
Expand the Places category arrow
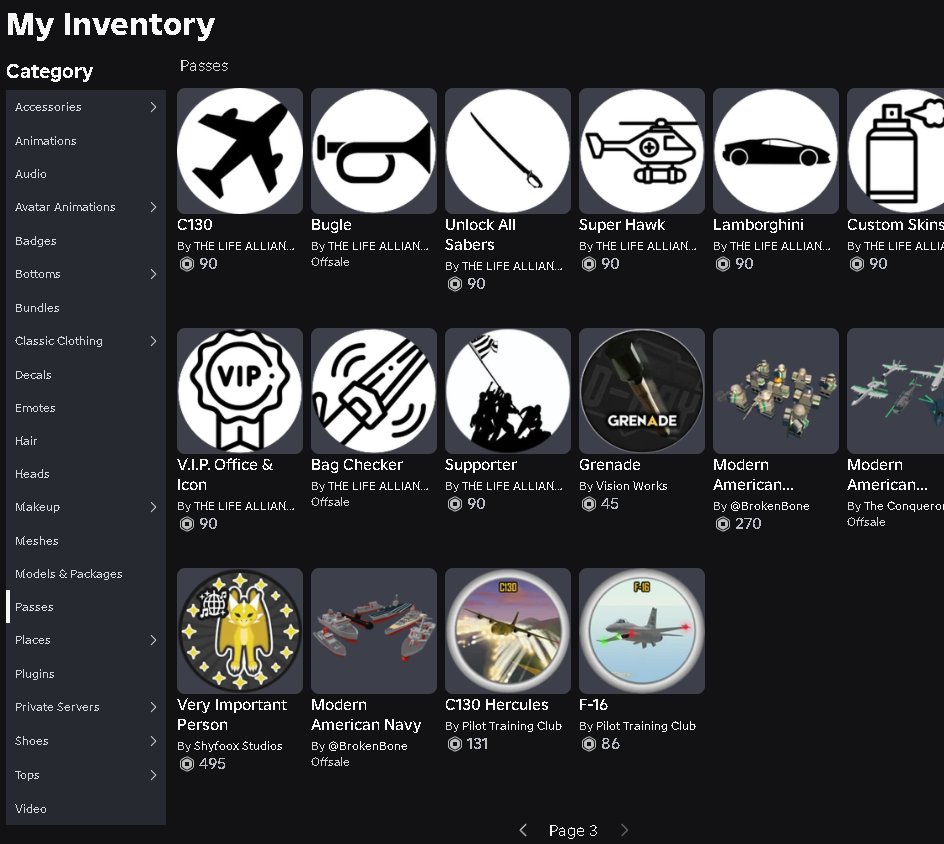(x=154, y=640)
